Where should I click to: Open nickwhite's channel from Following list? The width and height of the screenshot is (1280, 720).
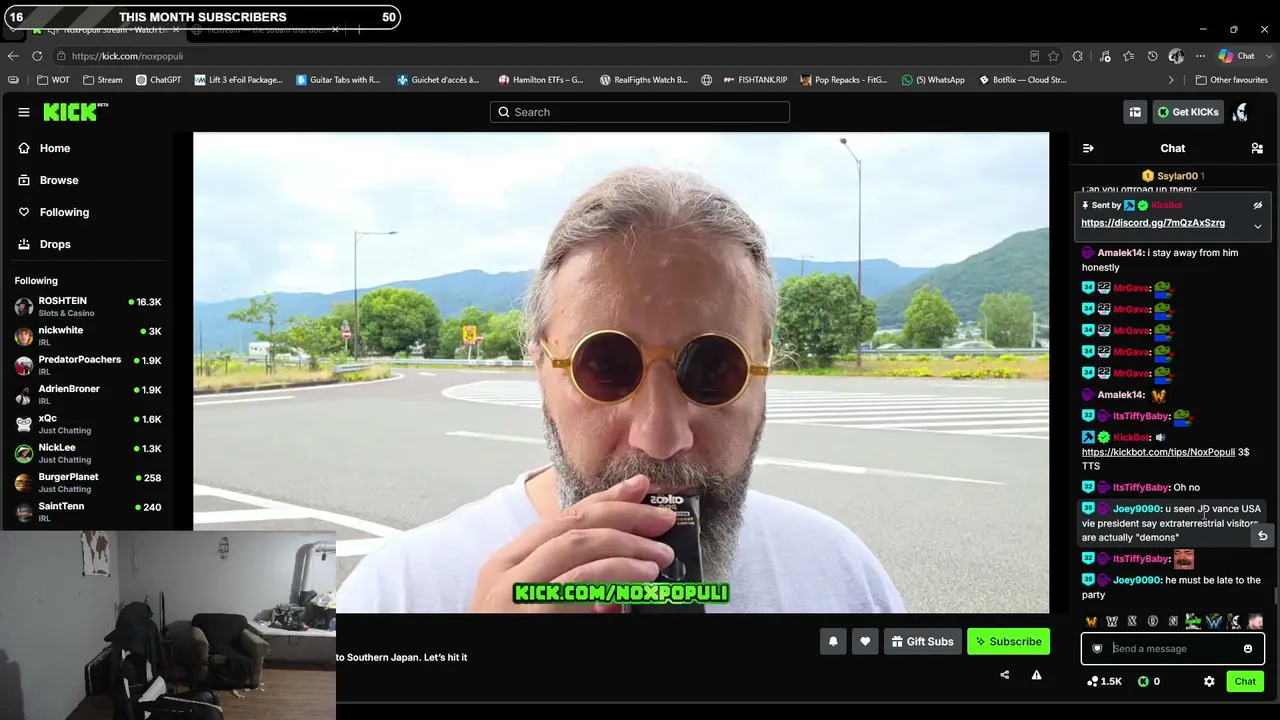click(x=87, y=336)
